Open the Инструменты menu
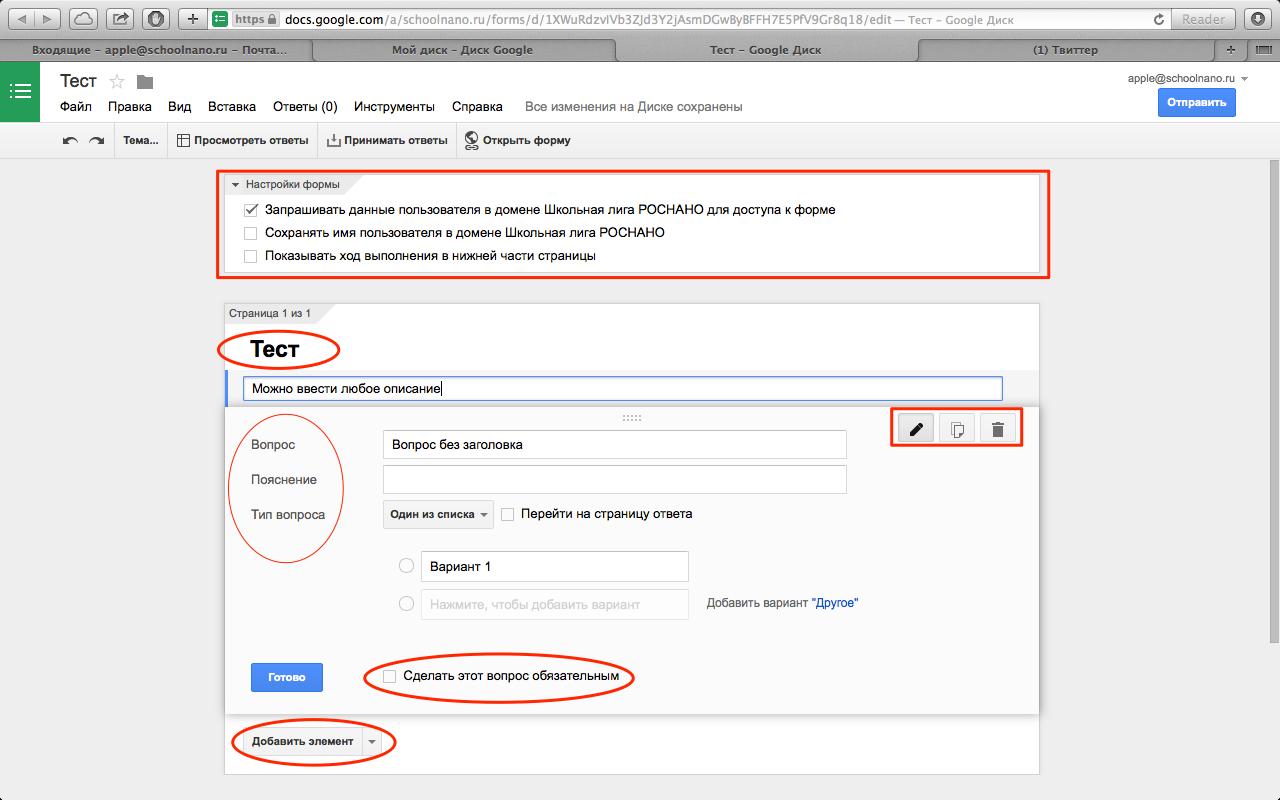Image resolution: width=1280 pixels, height=800 pixels. (394, 107)
